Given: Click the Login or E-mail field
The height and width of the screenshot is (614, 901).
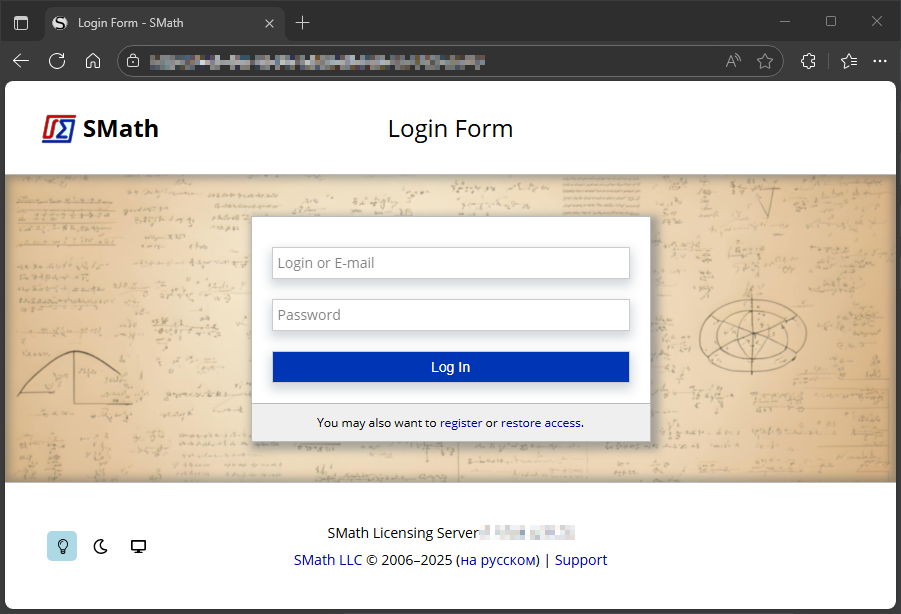Looking at the screenshot, I should [x=450, y=263].
